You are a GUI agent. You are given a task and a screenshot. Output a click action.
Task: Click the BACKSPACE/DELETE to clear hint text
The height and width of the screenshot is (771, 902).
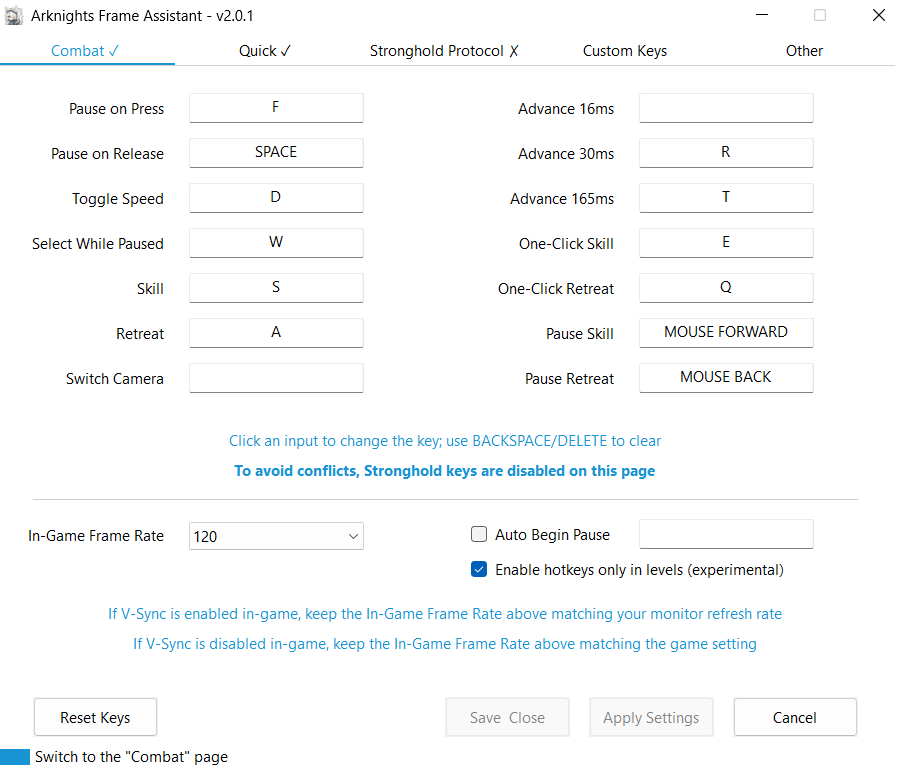(x=445, y=441)
